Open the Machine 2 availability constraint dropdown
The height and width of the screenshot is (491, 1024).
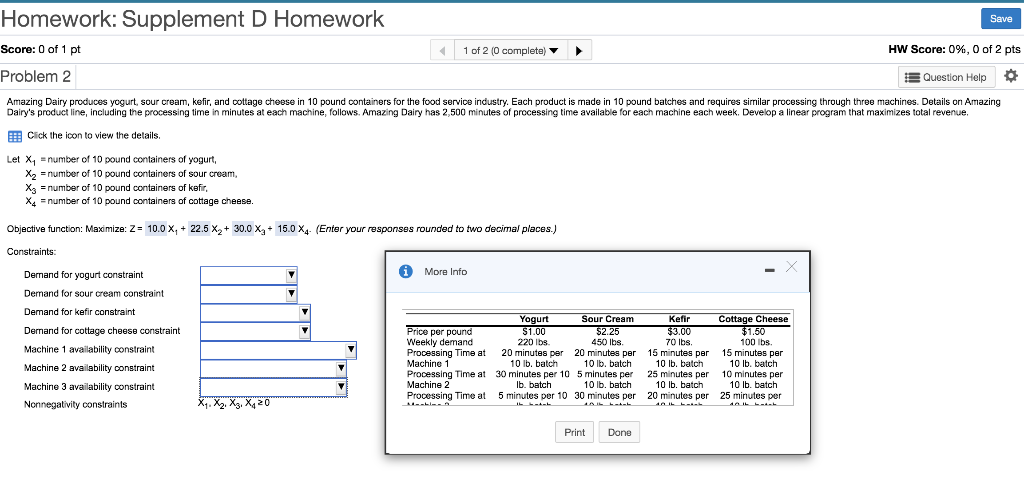(x=273, y=369)
